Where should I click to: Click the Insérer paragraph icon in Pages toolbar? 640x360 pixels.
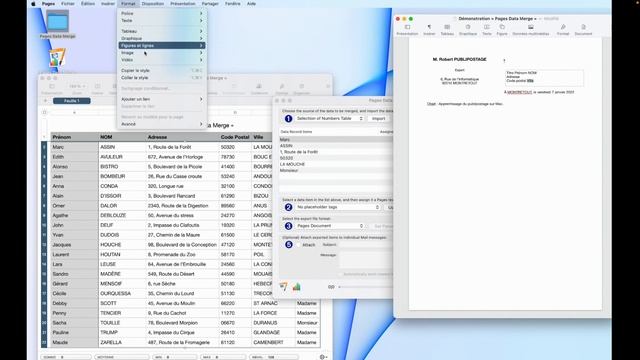[429, 27]
